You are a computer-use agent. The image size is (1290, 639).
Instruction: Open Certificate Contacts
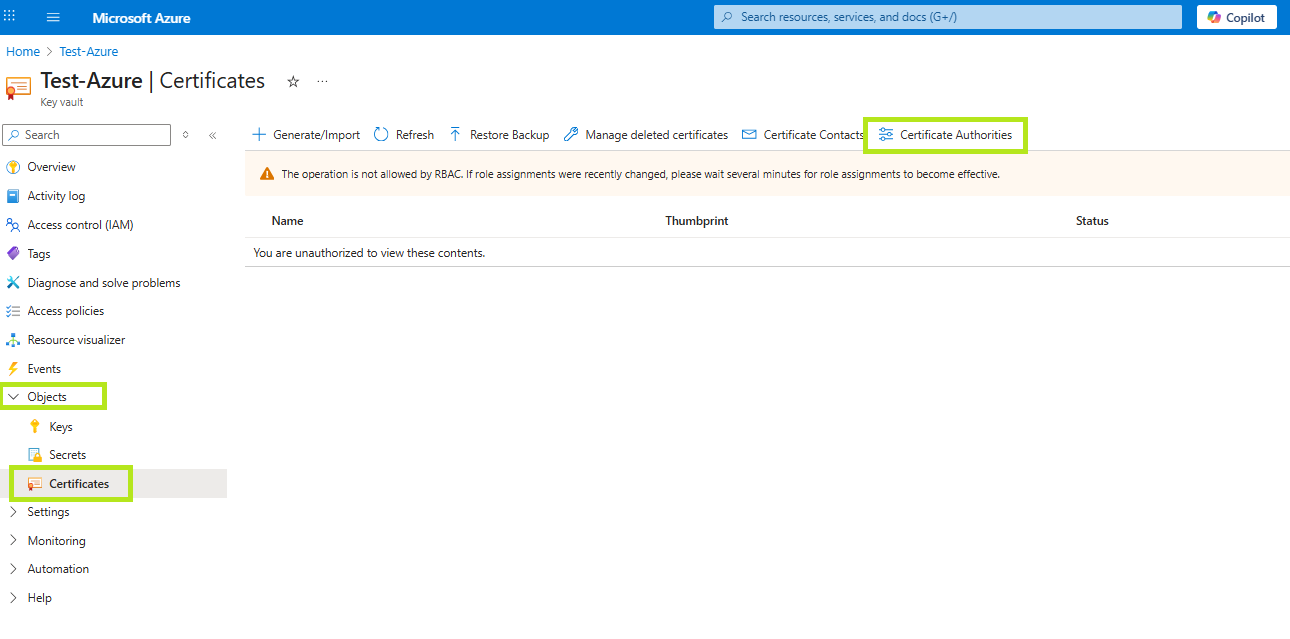pos(803,135)
